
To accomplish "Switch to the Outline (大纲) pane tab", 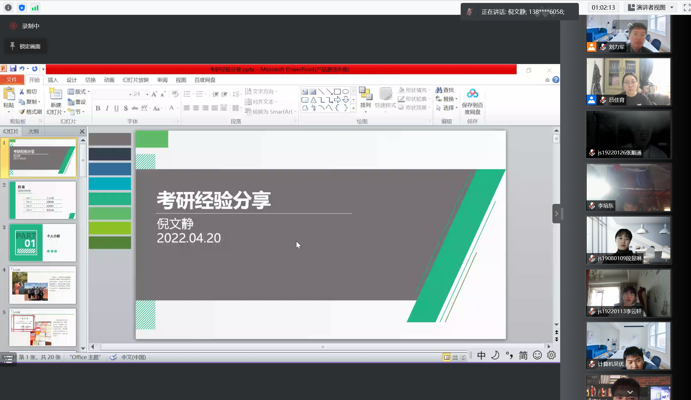I will (x=33, y=131).
